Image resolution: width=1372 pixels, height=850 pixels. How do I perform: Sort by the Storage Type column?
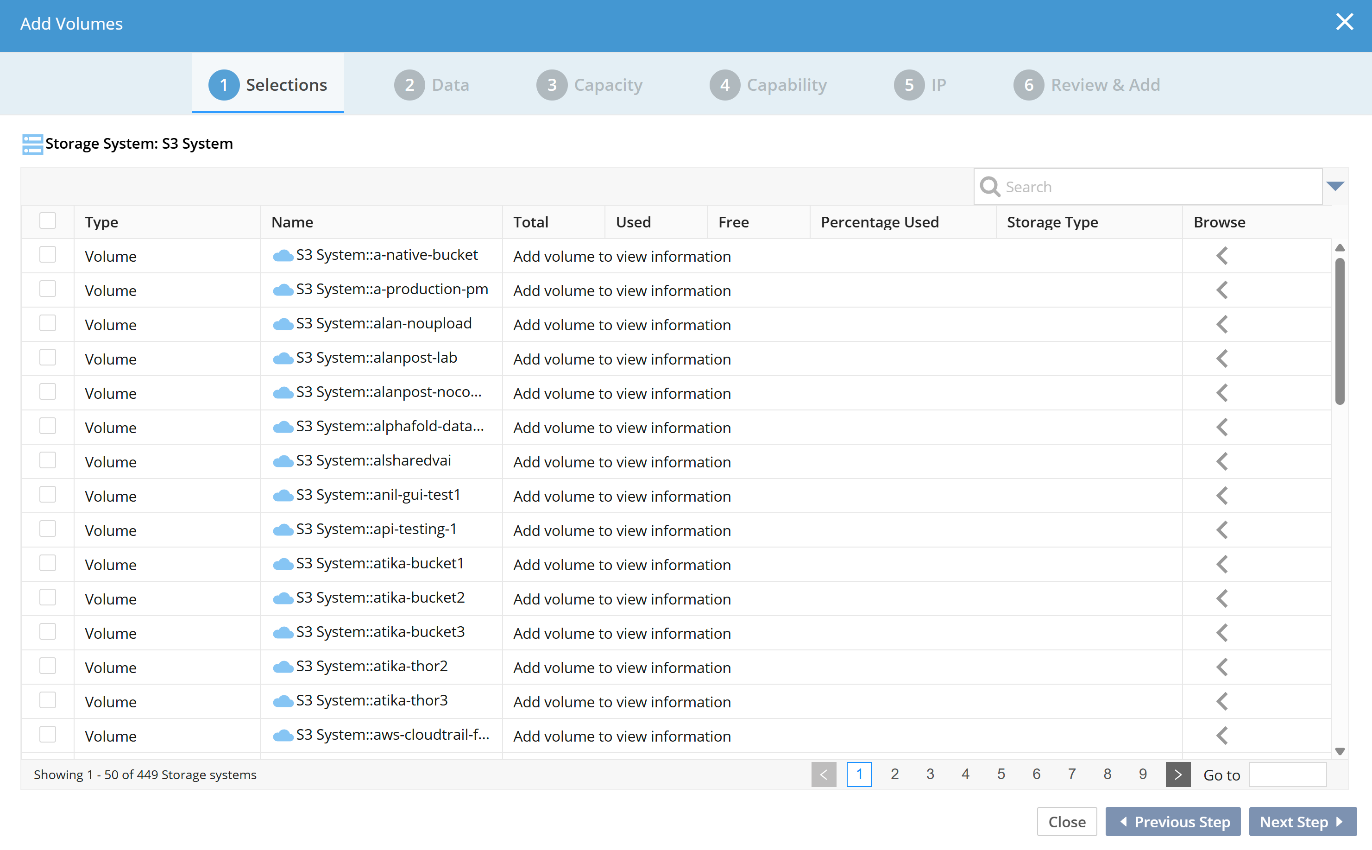coord(1089,222)
